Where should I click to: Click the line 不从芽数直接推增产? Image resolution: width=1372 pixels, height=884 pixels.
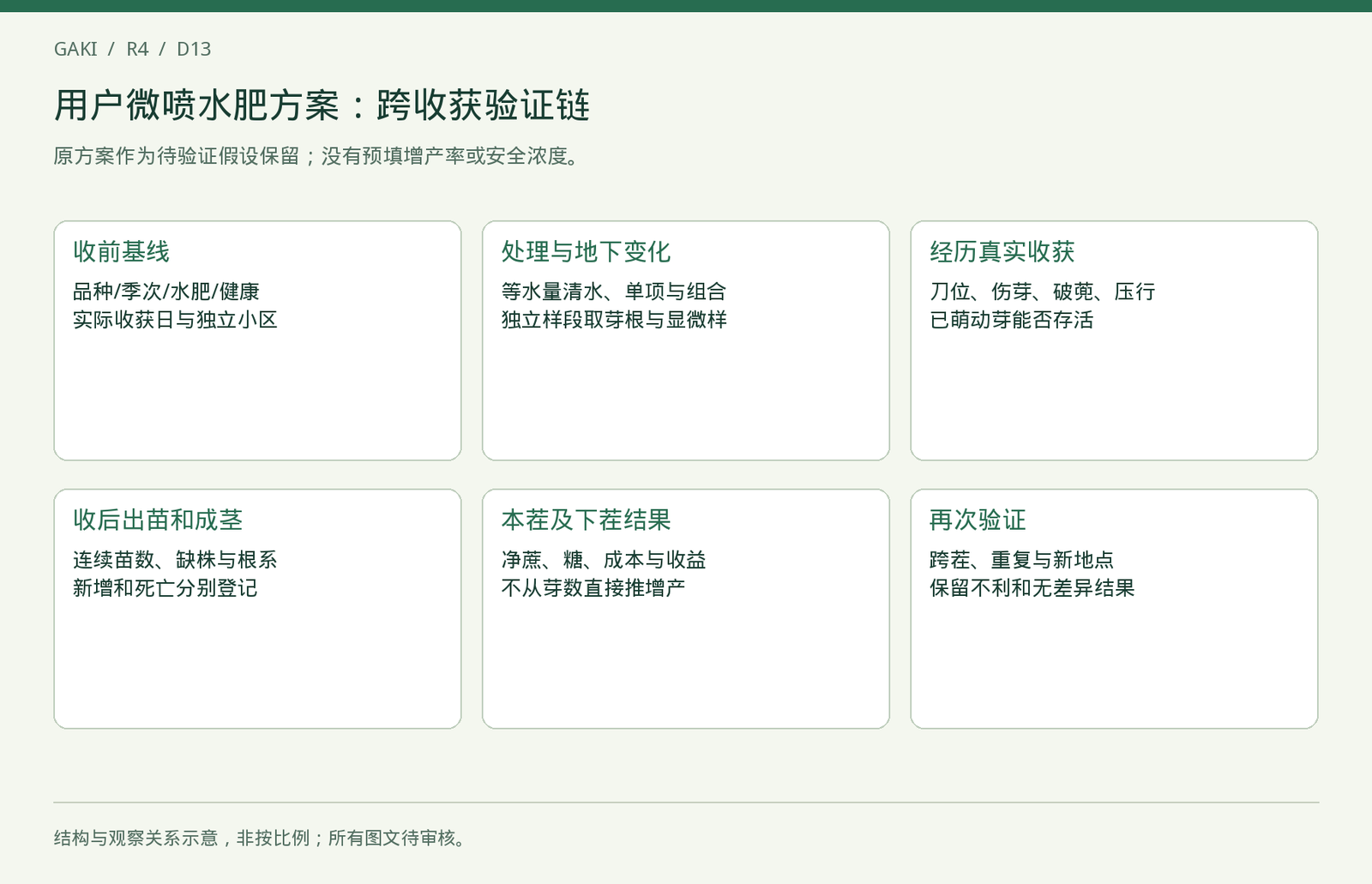[593, 588]
